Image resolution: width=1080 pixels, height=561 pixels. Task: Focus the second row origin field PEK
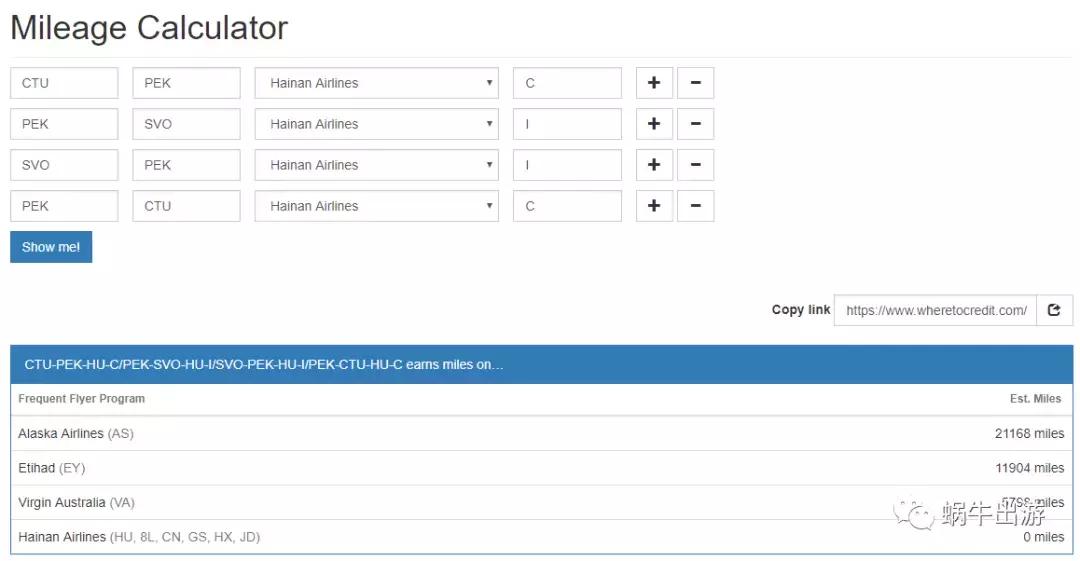click(x=64, y=124)
